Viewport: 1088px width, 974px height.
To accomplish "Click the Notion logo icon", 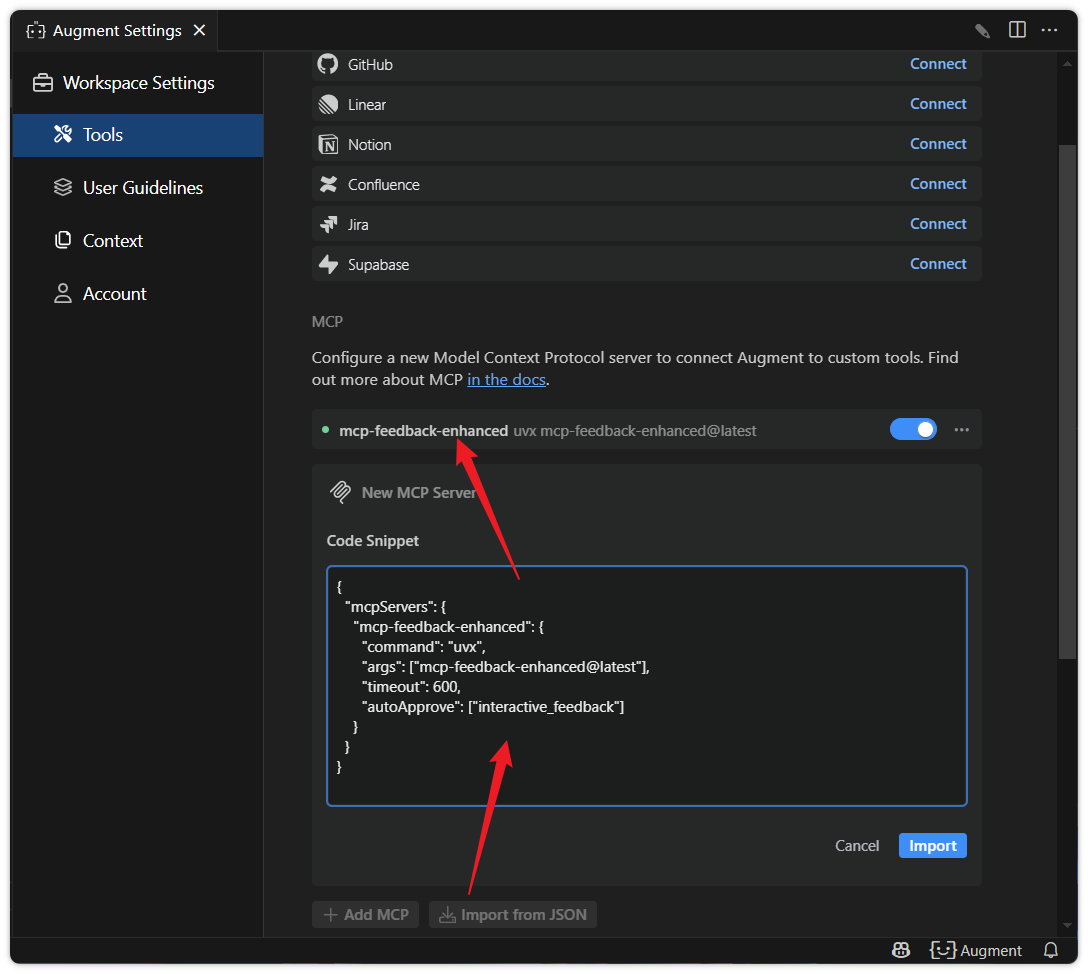I will (328, 144).
